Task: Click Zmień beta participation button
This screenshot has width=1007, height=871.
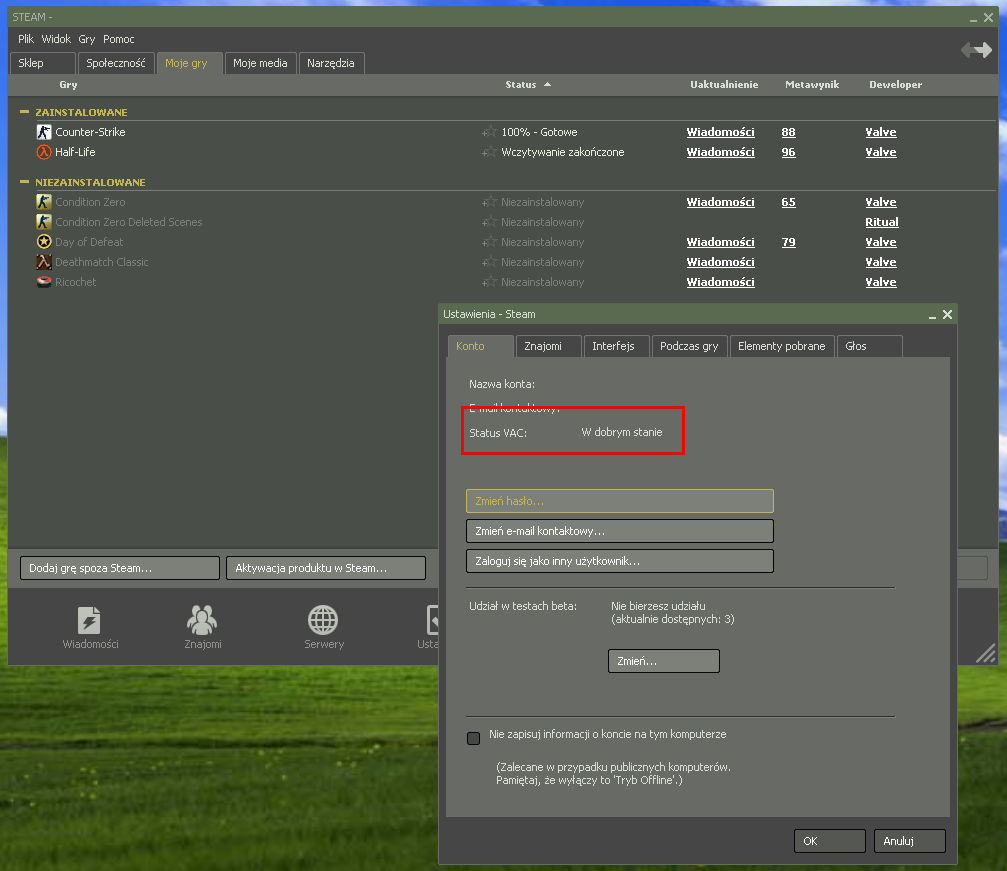Action: point(663,661)
